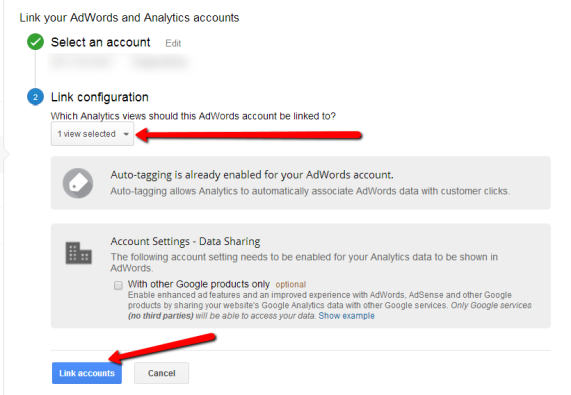The width and height of the screenshot is (571, 395).
Task: Edit the selected account
Action: point(173,43)
